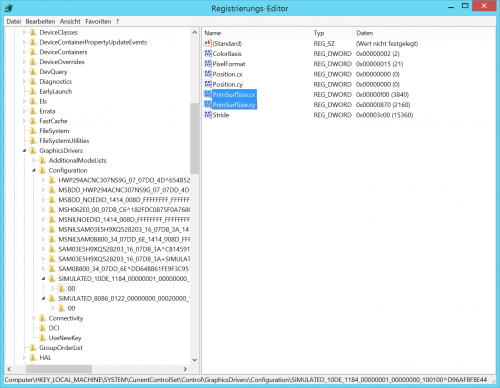Select the Stride value icon
This screenshot has height=388, width=500.
click(x=208, y=115)
